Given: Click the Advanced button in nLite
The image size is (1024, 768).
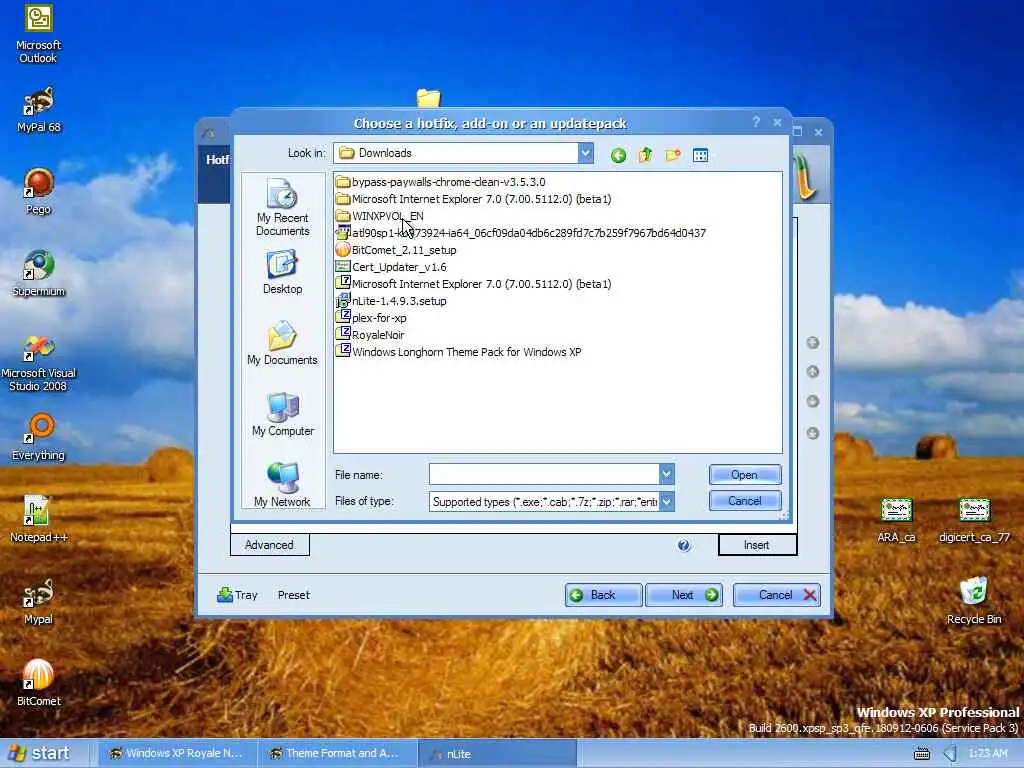Looking at the screenshot, I should pyautogui.click(x=269, y=545).
